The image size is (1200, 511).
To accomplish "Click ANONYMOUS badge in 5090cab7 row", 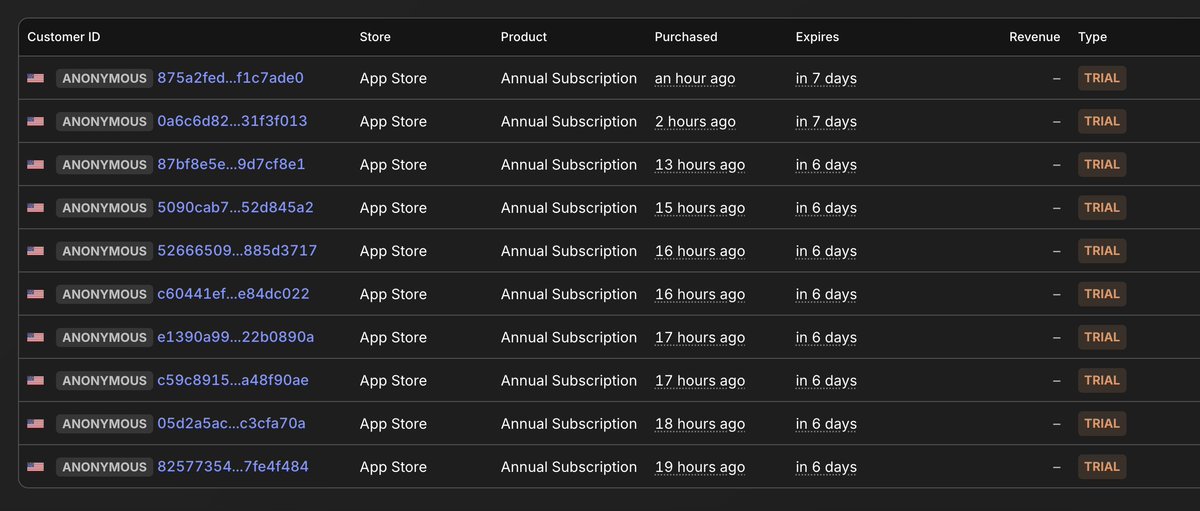I will [x=104, y=207].
